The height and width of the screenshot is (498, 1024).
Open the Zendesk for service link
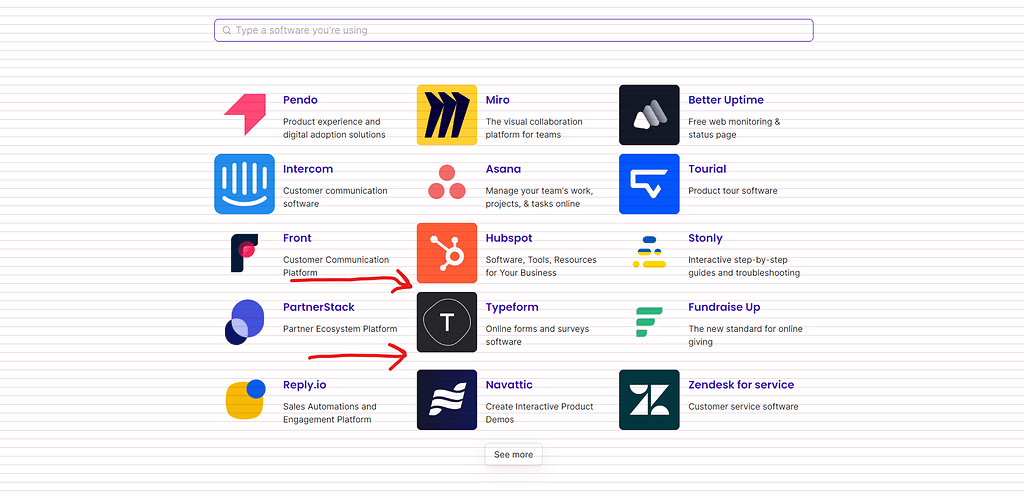click(x=741, y=385)
